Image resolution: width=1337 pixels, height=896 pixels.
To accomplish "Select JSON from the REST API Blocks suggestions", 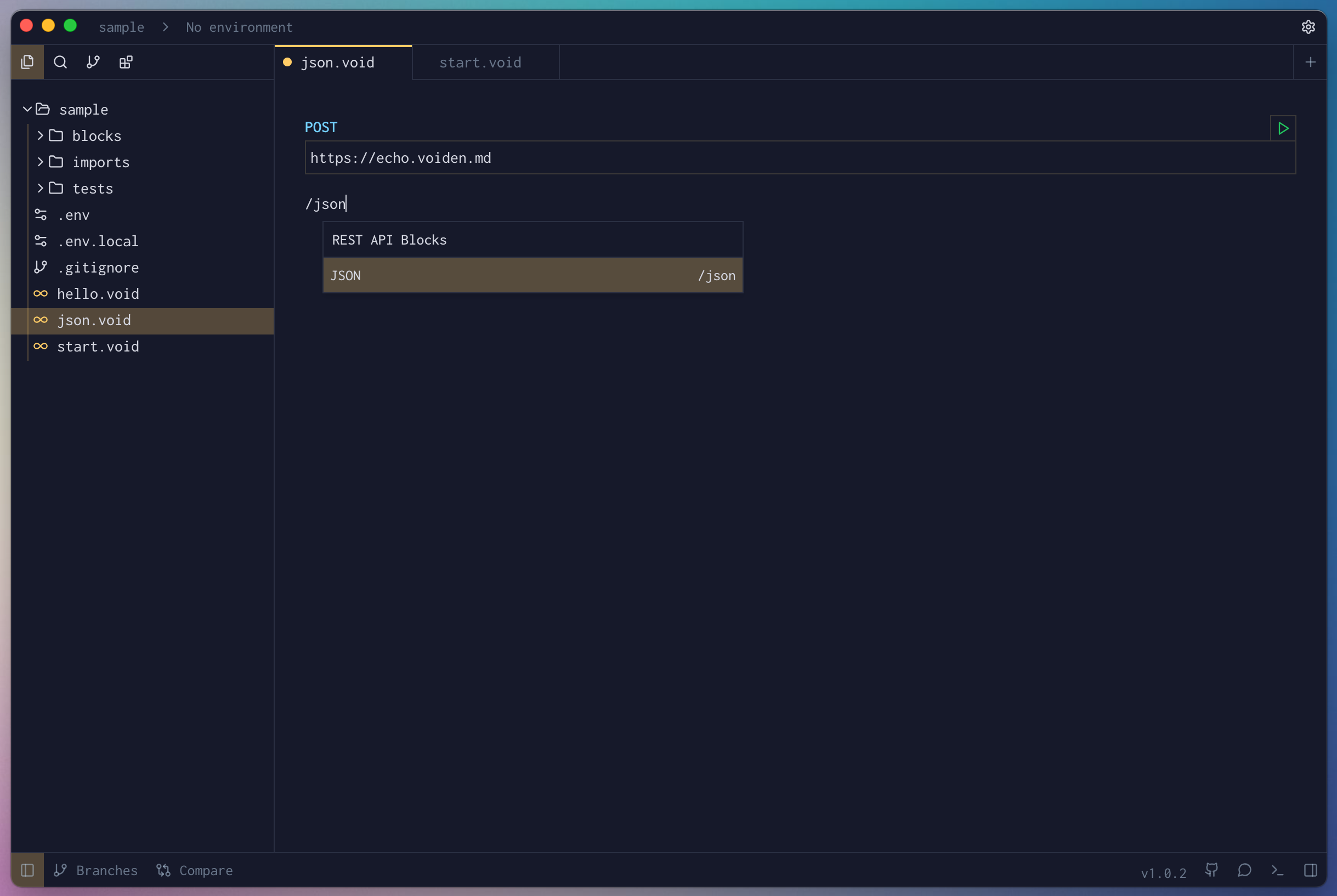I will (532, 275).
